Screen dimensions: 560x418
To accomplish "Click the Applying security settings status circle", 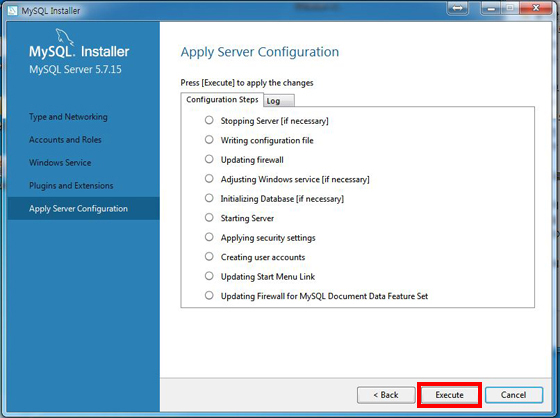I will pos(209,237).
